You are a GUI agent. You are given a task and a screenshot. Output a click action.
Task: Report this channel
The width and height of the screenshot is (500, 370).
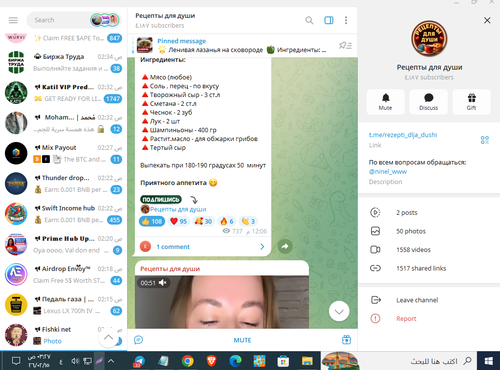(429, 319)
